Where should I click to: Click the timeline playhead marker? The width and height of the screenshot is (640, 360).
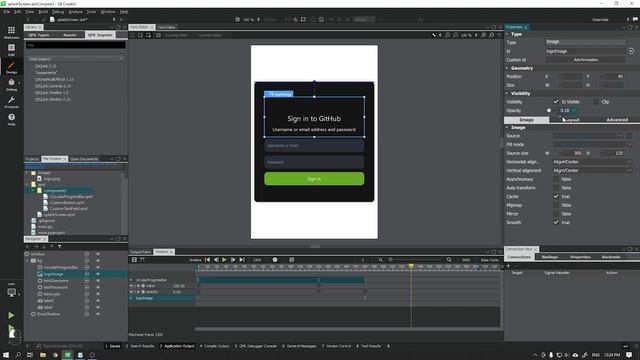pos(411,266)
